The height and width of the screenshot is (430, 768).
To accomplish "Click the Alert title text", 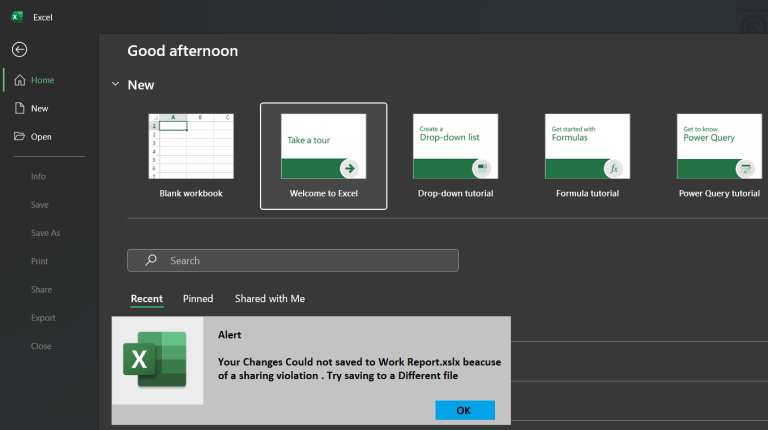I will click(229, 335).
